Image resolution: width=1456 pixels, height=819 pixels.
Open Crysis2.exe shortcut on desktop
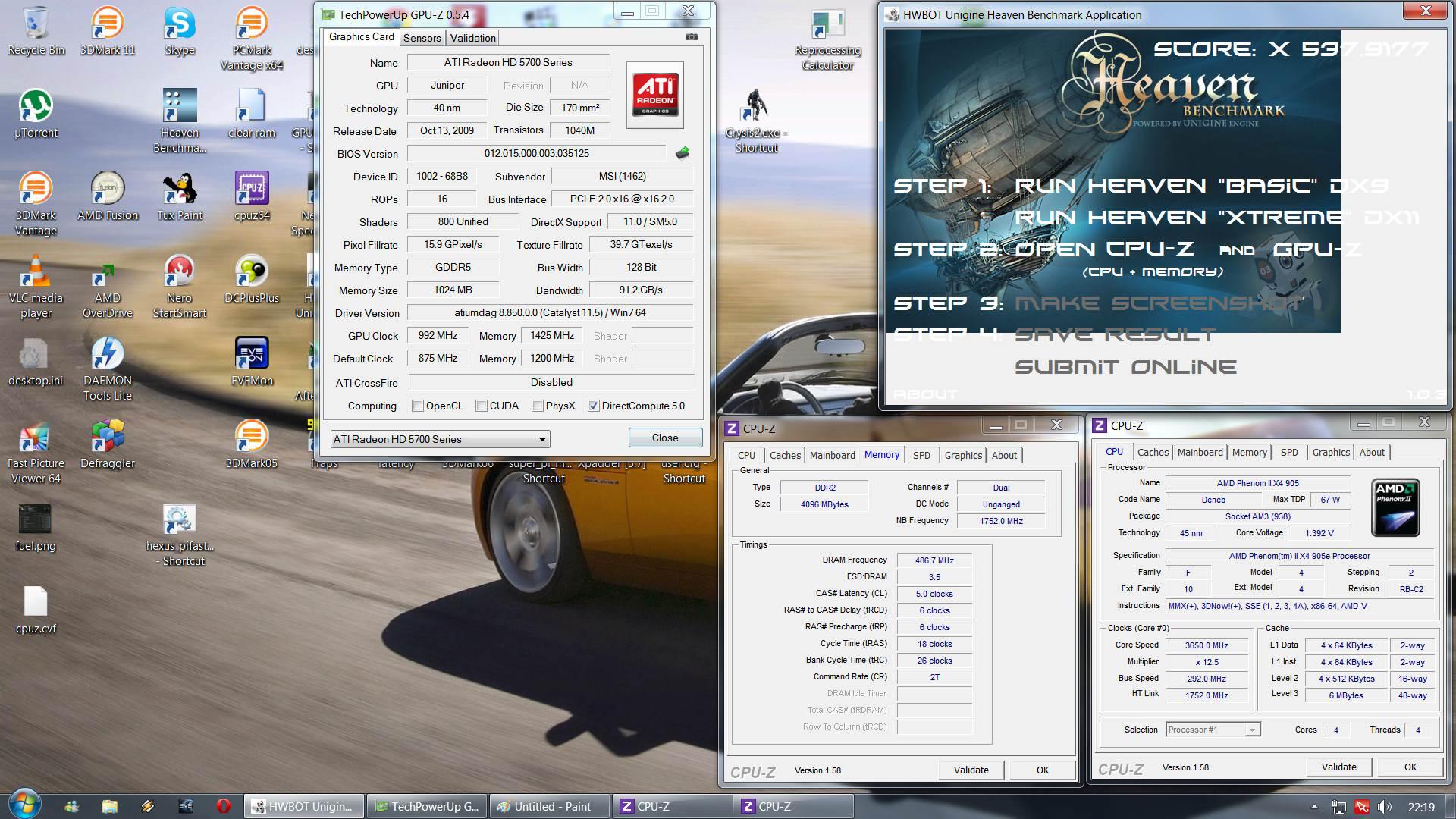[756, 120]
